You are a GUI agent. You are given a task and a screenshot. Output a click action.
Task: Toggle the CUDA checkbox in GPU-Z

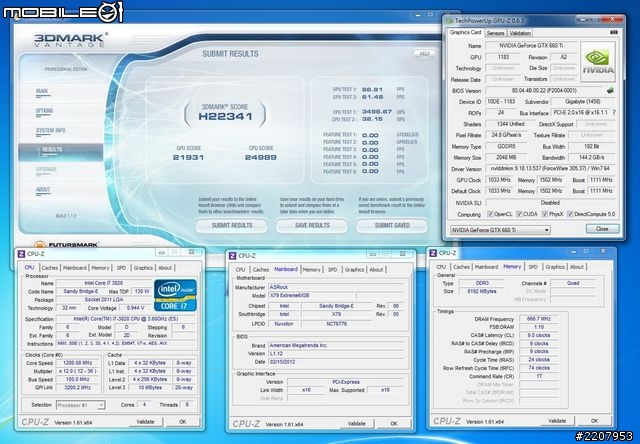point(519,214)
